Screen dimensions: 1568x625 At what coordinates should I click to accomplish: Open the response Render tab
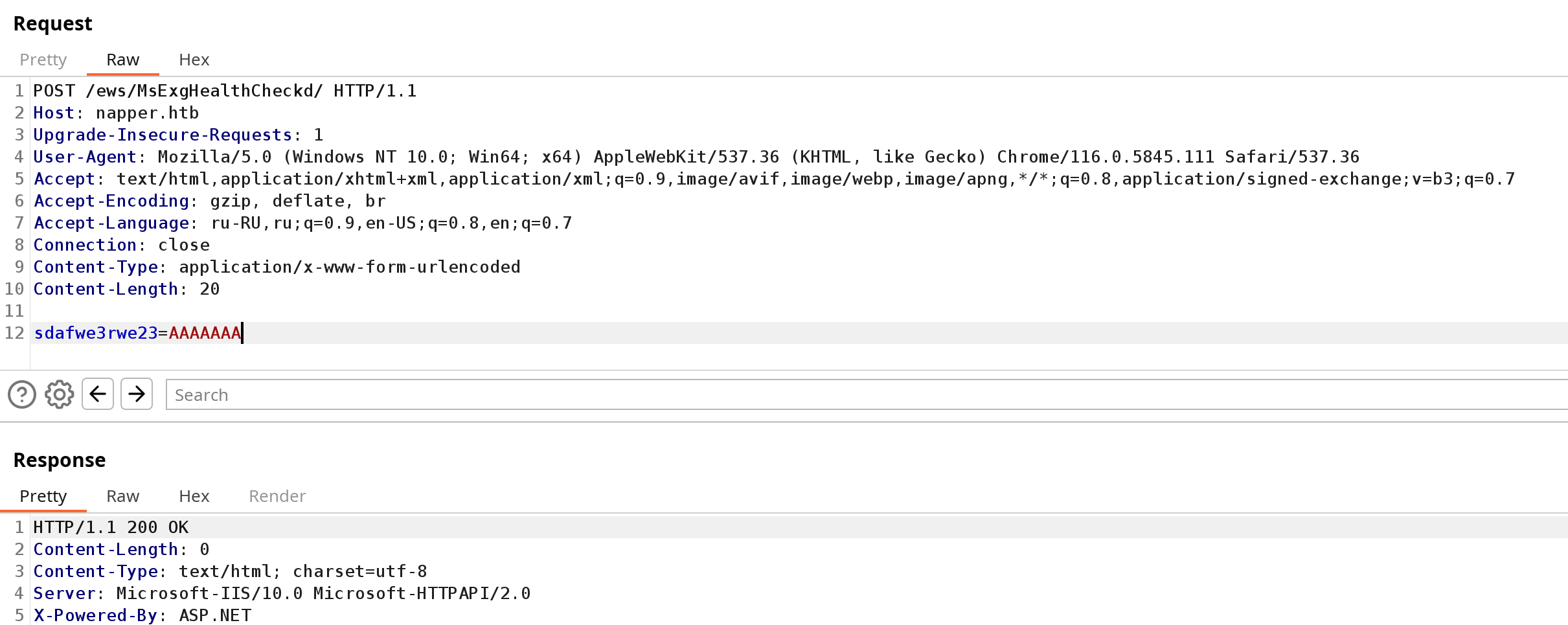coord(277,496)
